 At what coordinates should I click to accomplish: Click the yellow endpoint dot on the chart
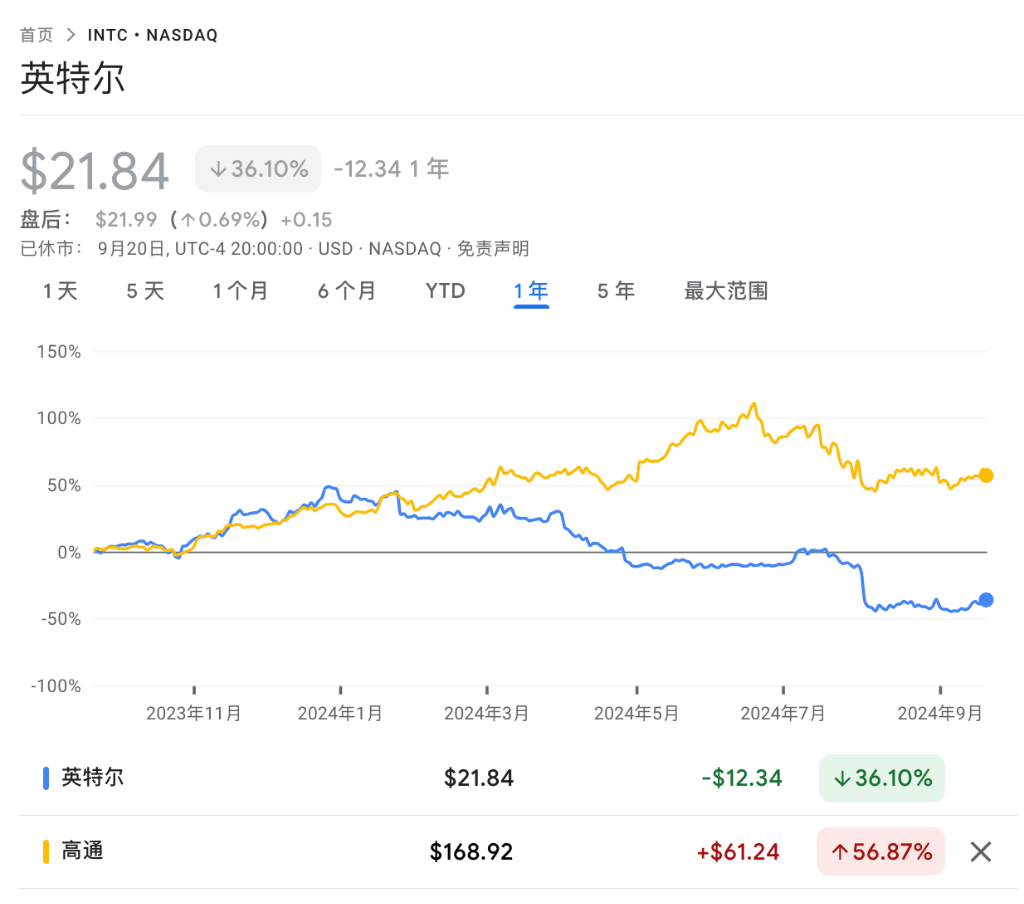click(986, 476)
